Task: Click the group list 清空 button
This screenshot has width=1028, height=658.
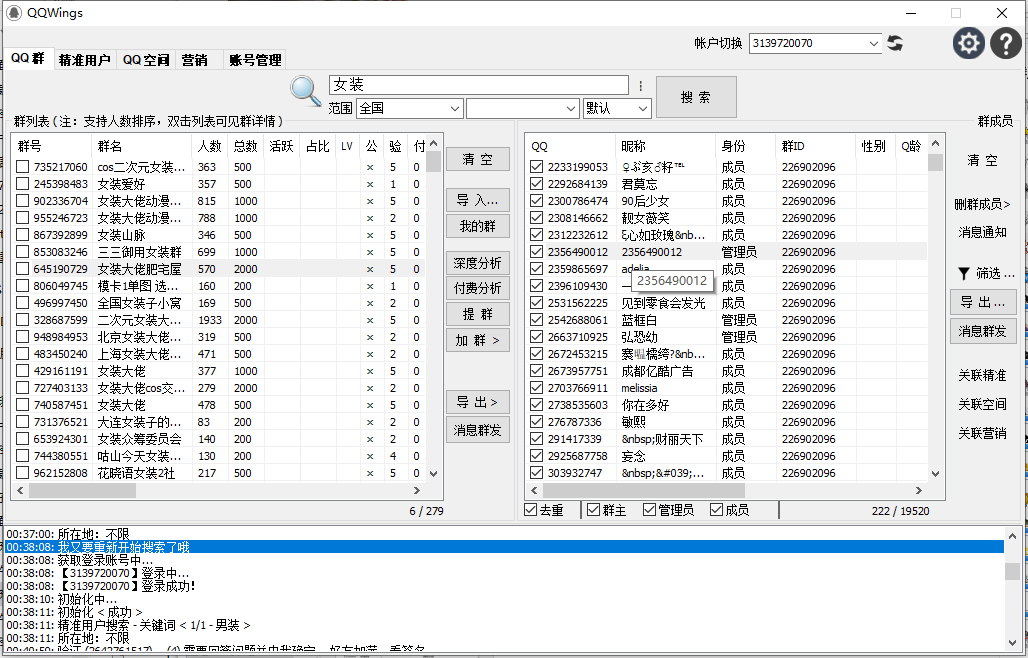Action: 478,159
